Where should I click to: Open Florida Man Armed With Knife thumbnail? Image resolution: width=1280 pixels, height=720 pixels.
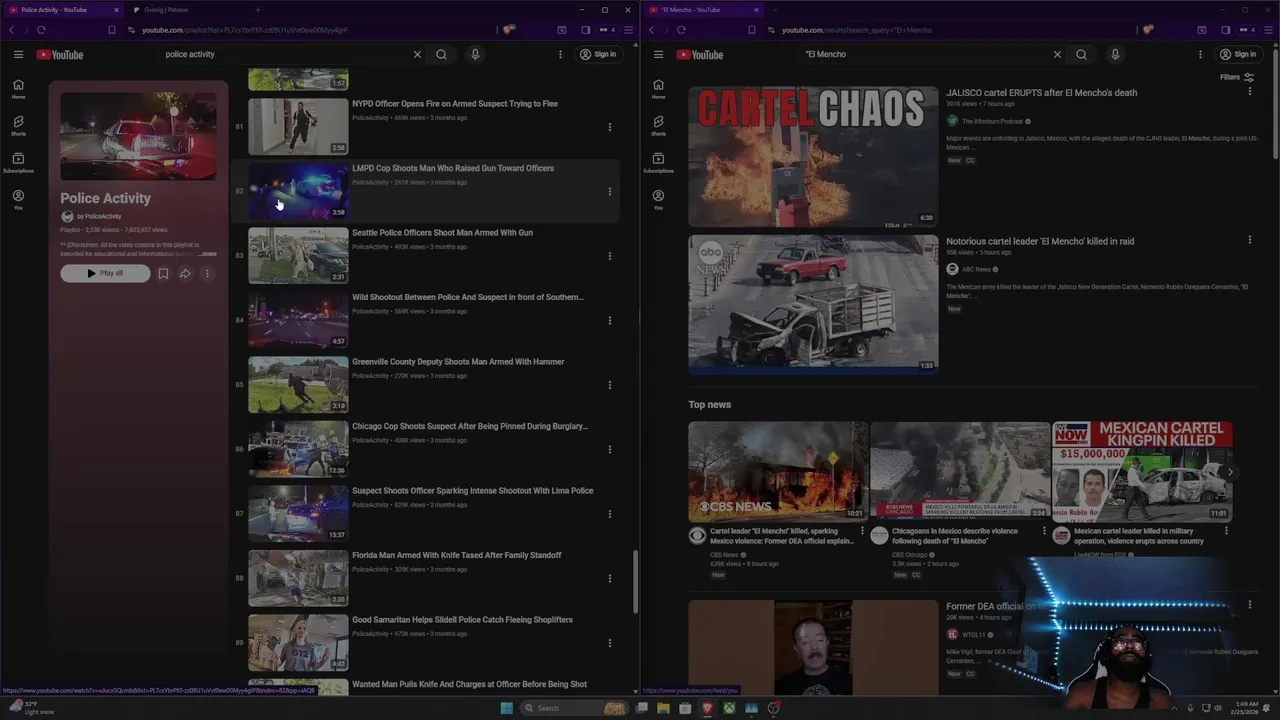tap(298, 578)
